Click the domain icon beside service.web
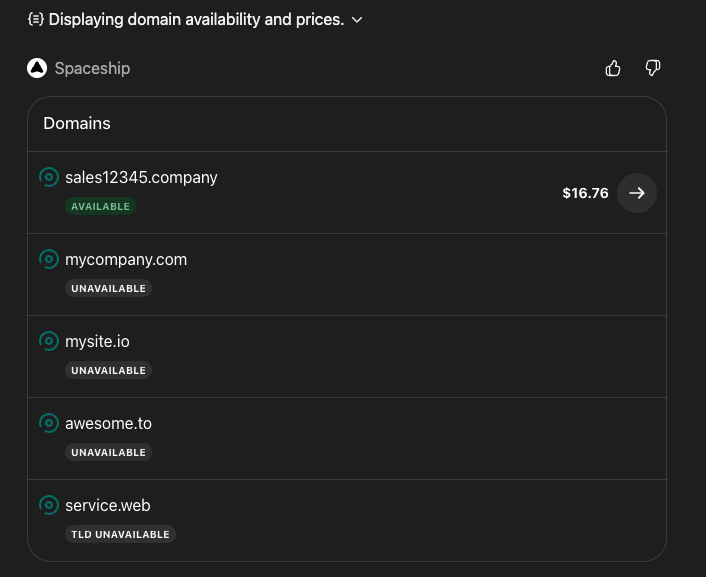706x577 pixels. [48, 505]
